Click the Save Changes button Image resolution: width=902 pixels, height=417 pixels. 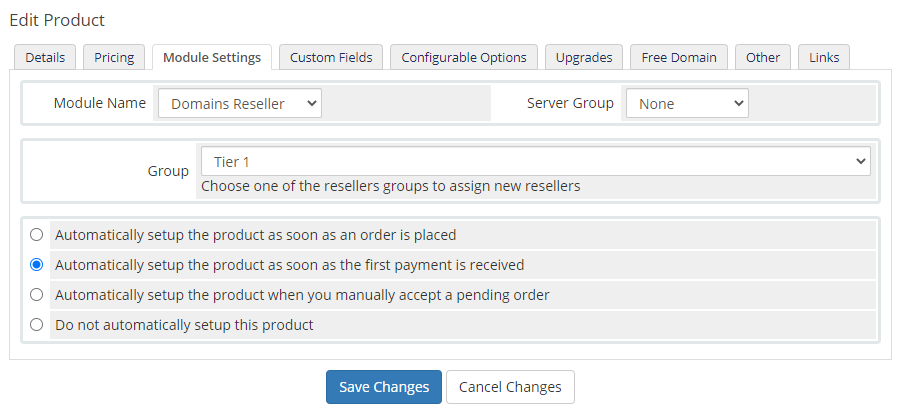tap(384, 387)
